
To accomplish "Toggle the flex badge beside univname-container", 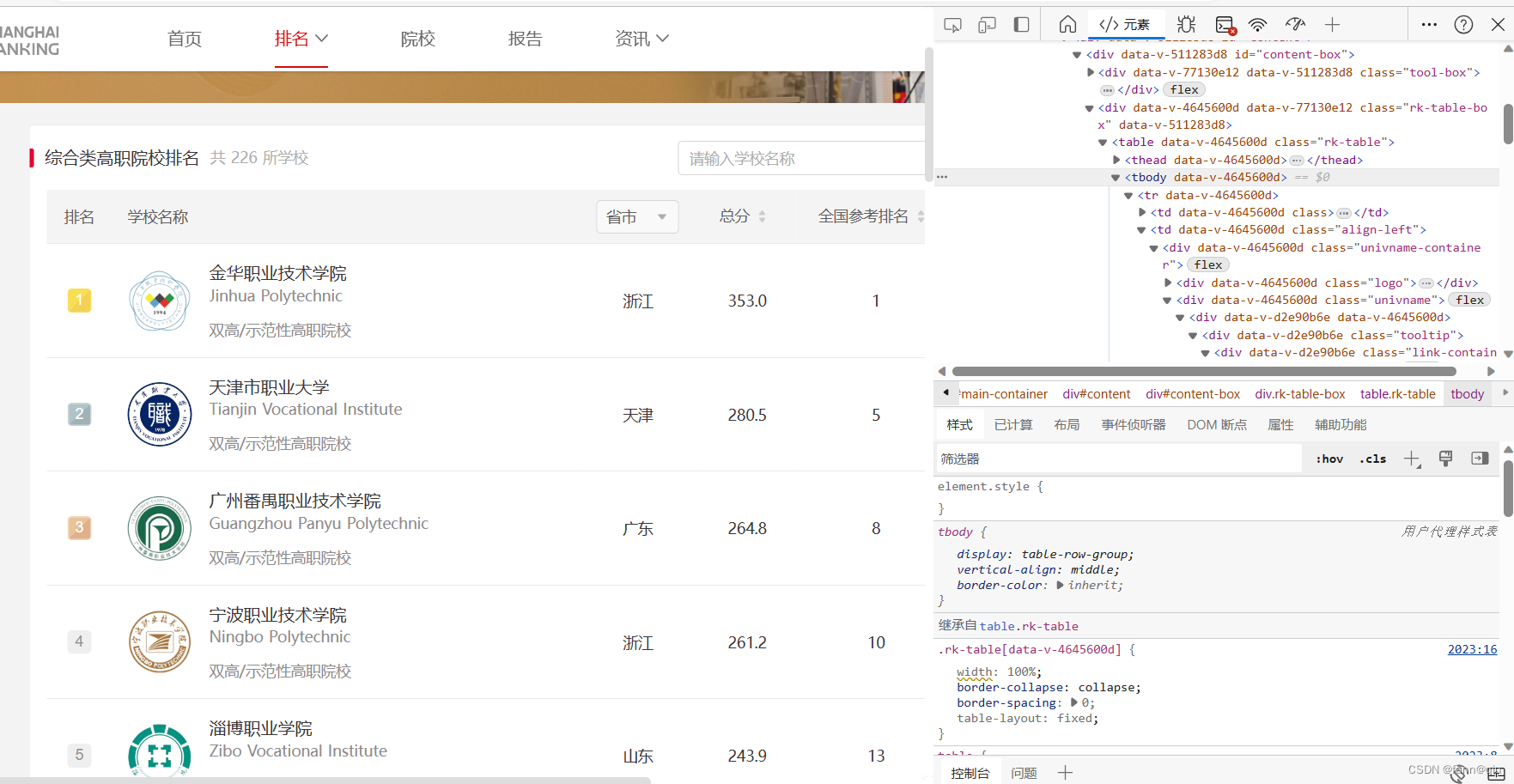I will (1208, 264).
